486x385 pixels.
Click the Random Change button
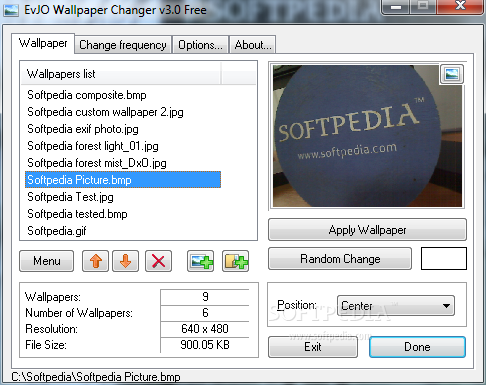(340, 259)
